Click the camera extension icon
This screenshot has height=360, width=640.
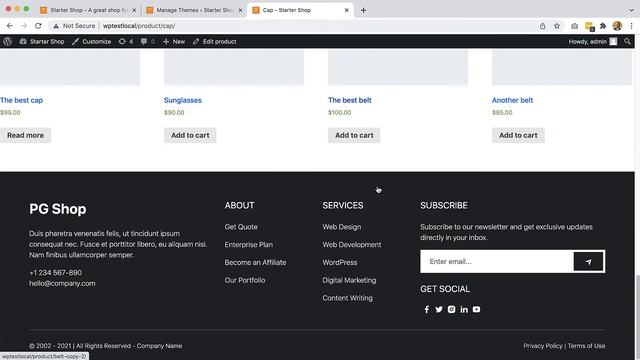tap(574, 26)
